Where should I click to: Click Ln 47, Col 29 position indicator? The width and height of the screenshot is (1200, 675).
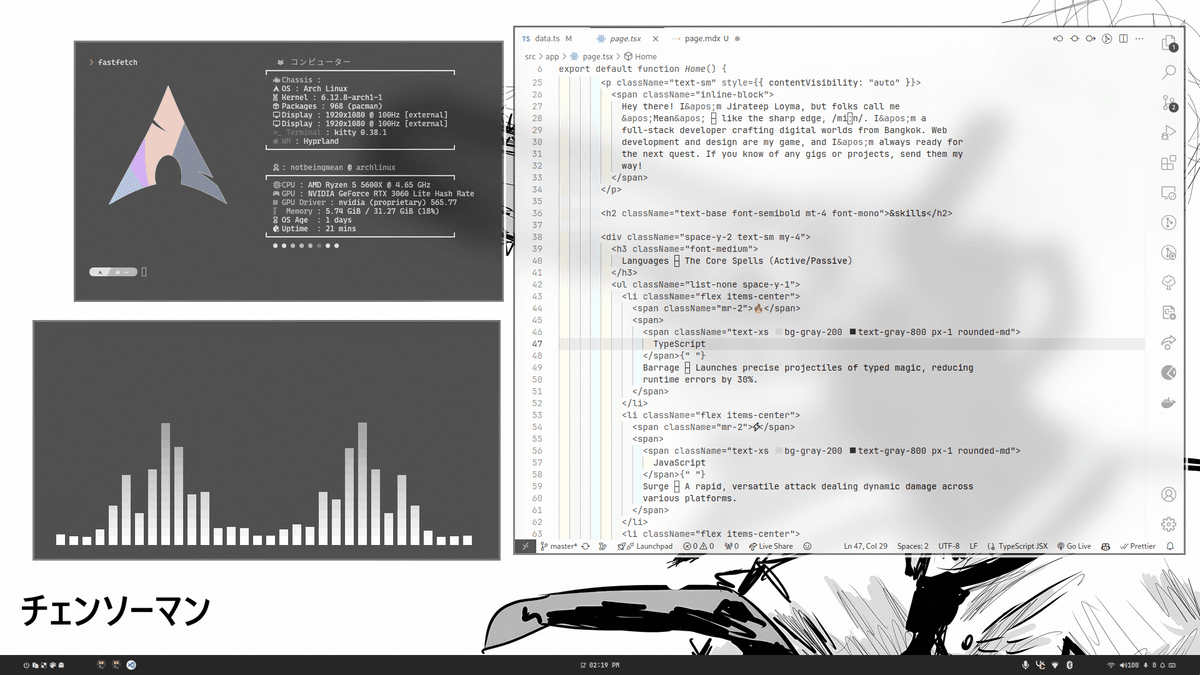(x=863, y=546)
